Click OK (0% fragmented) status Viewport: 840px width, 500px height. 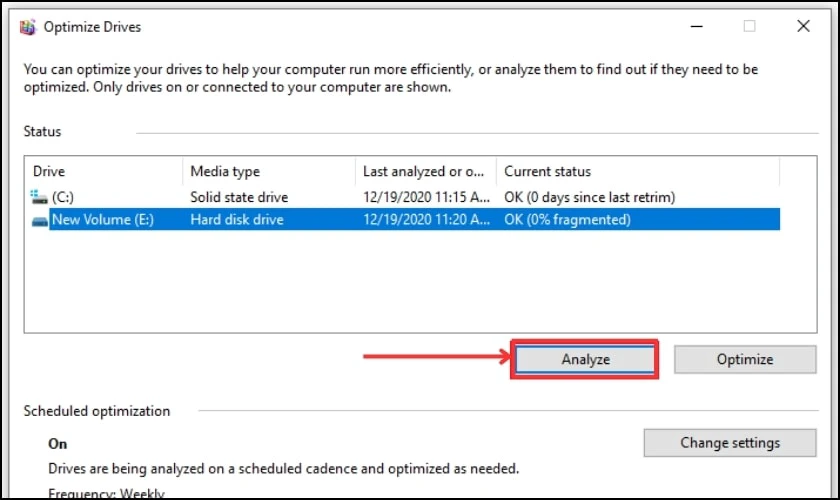tap(567, 220)
